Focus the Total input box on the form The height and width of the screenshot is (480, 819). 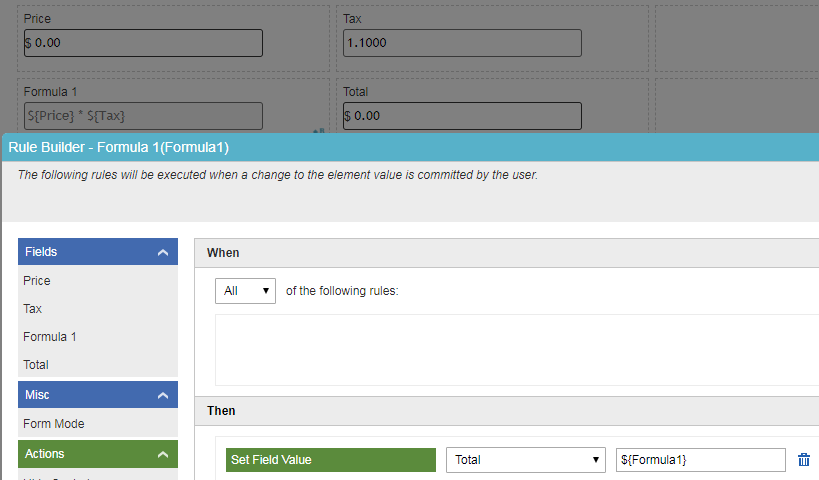point(461,116)
